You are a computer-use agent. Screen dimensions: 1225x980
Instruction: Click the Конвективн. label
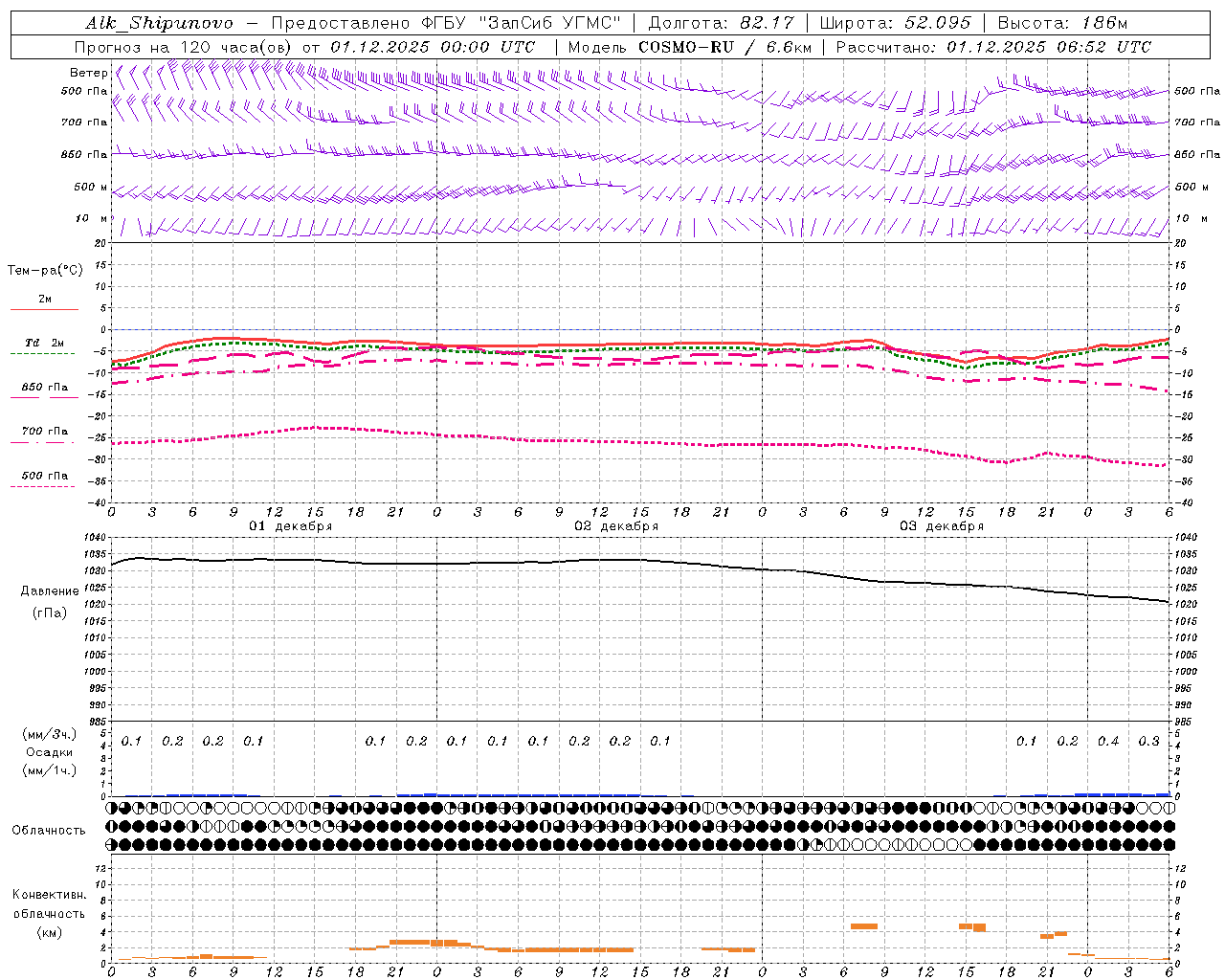50,894
